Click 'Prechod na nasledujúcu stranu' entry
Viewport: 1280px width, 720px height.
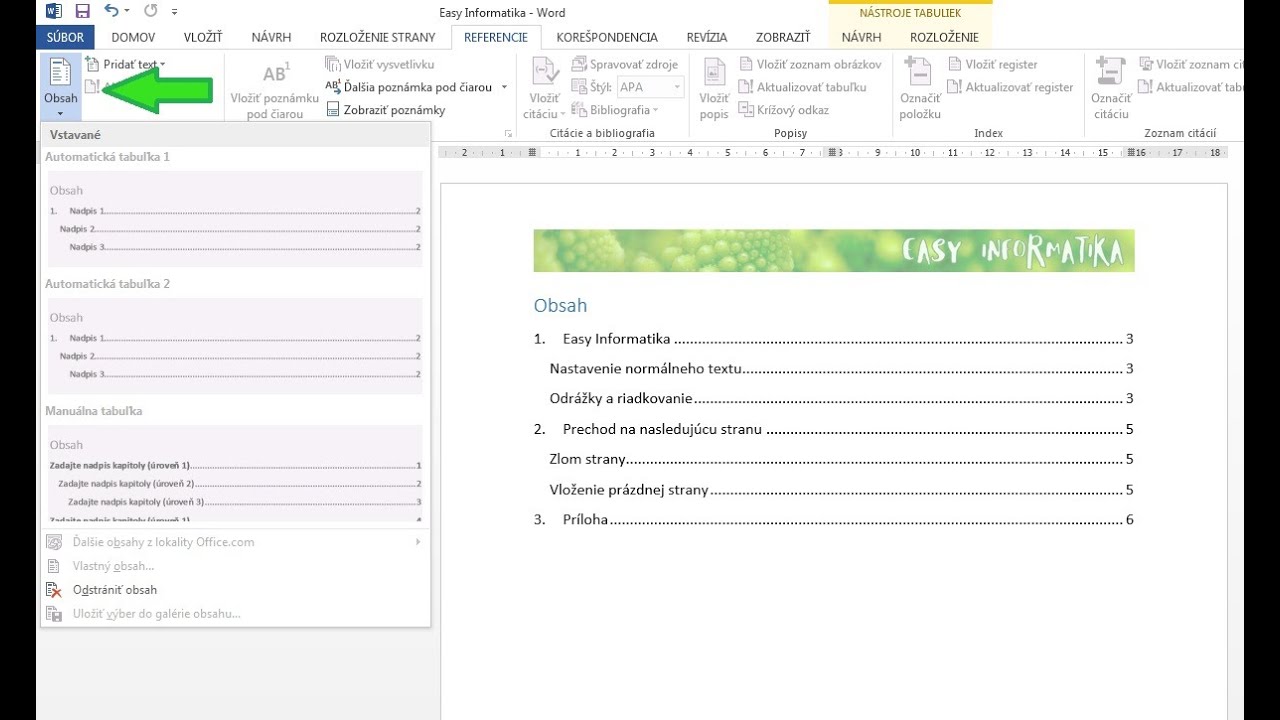click(x=833, y=430)
